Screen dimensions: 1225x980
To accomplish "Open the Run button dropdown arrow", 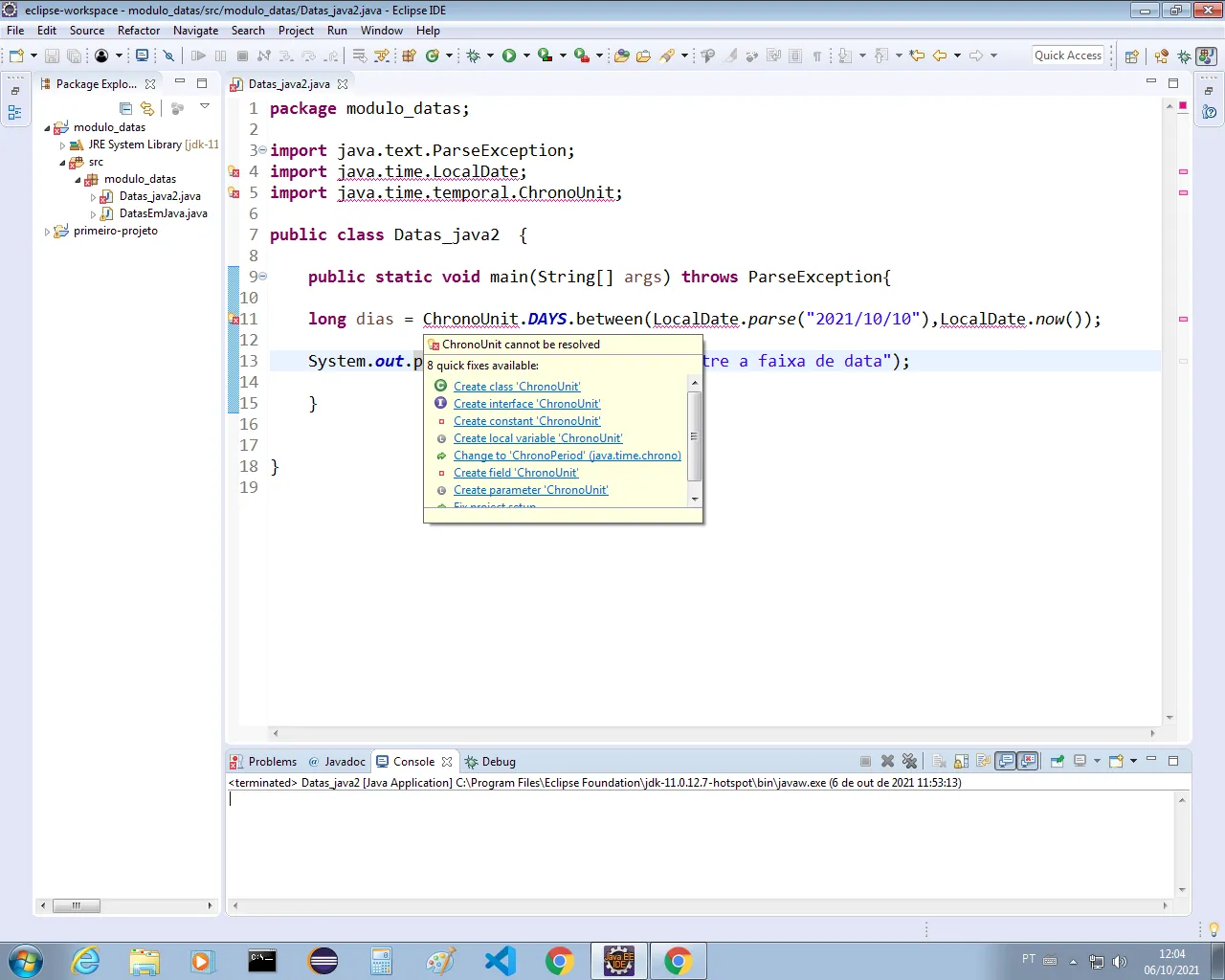I will tap(524, 56).
